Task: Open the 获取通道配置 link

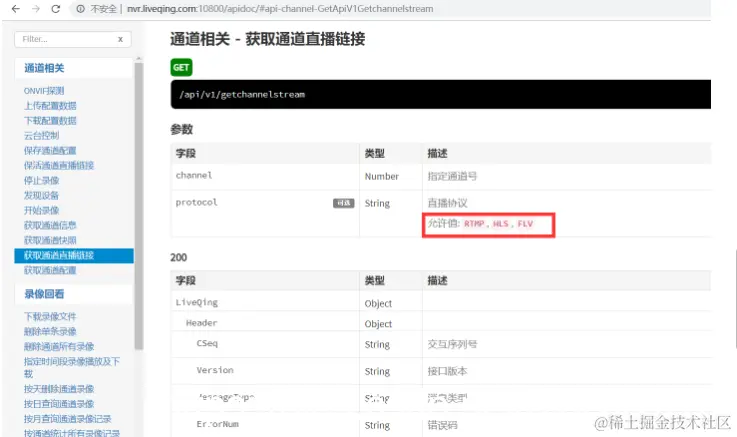Action: coord(50,271)
